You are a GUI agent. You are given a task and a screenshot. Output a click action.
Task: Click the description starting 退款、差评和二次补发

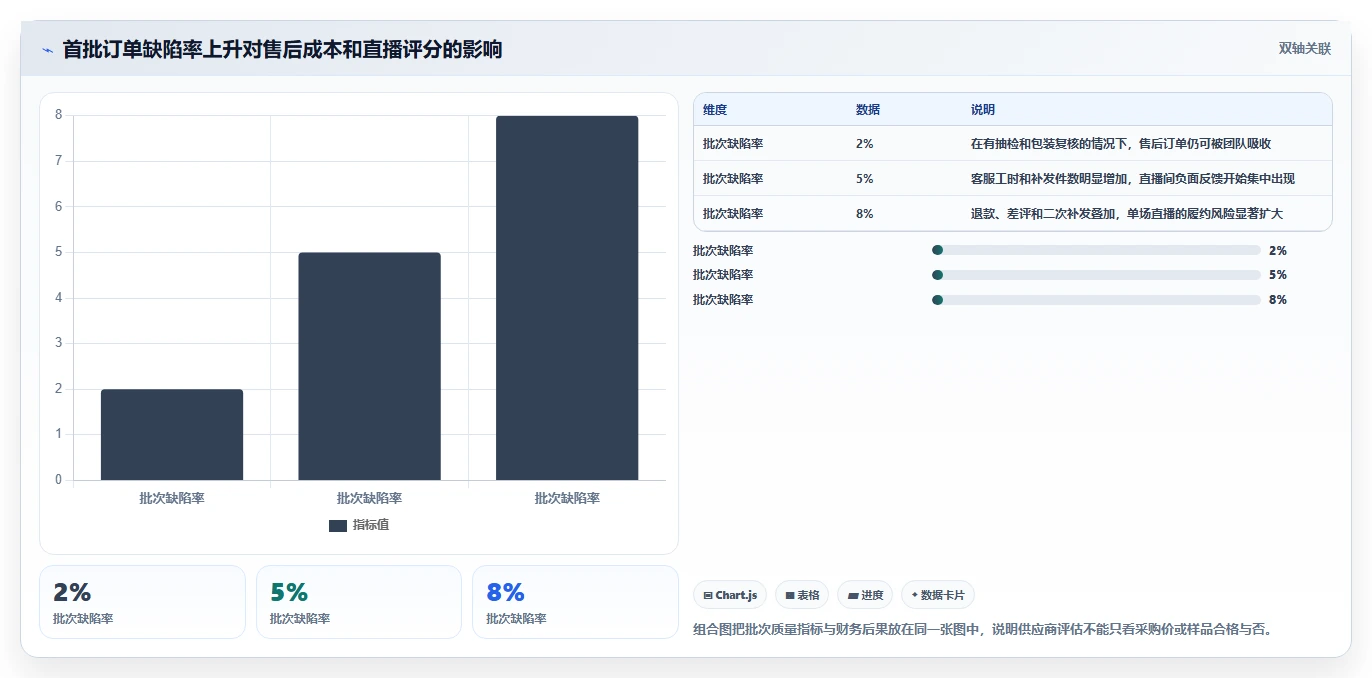click(1127, 214)
